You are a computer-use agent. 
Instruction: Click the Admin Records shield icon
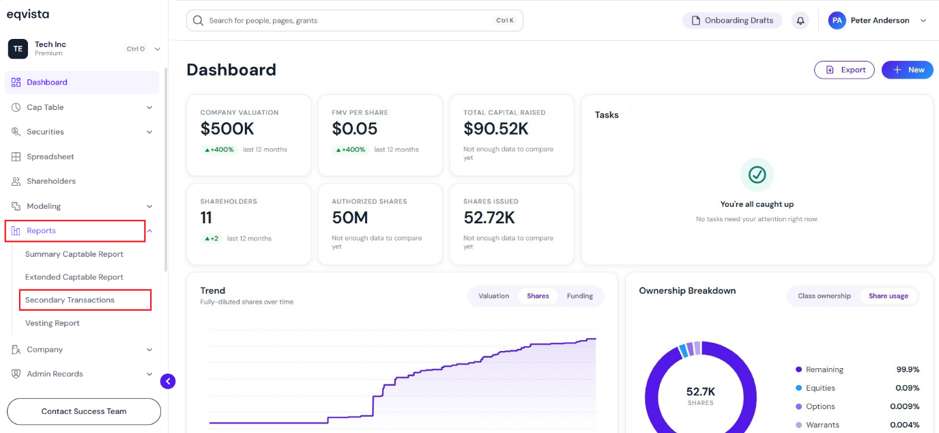16,374
